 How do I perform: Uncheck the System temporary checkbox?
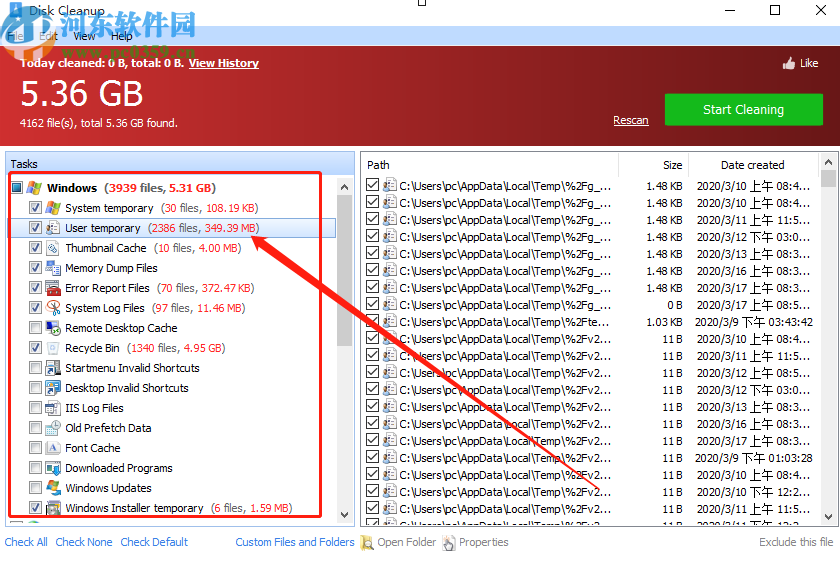[x=35, y=208]
